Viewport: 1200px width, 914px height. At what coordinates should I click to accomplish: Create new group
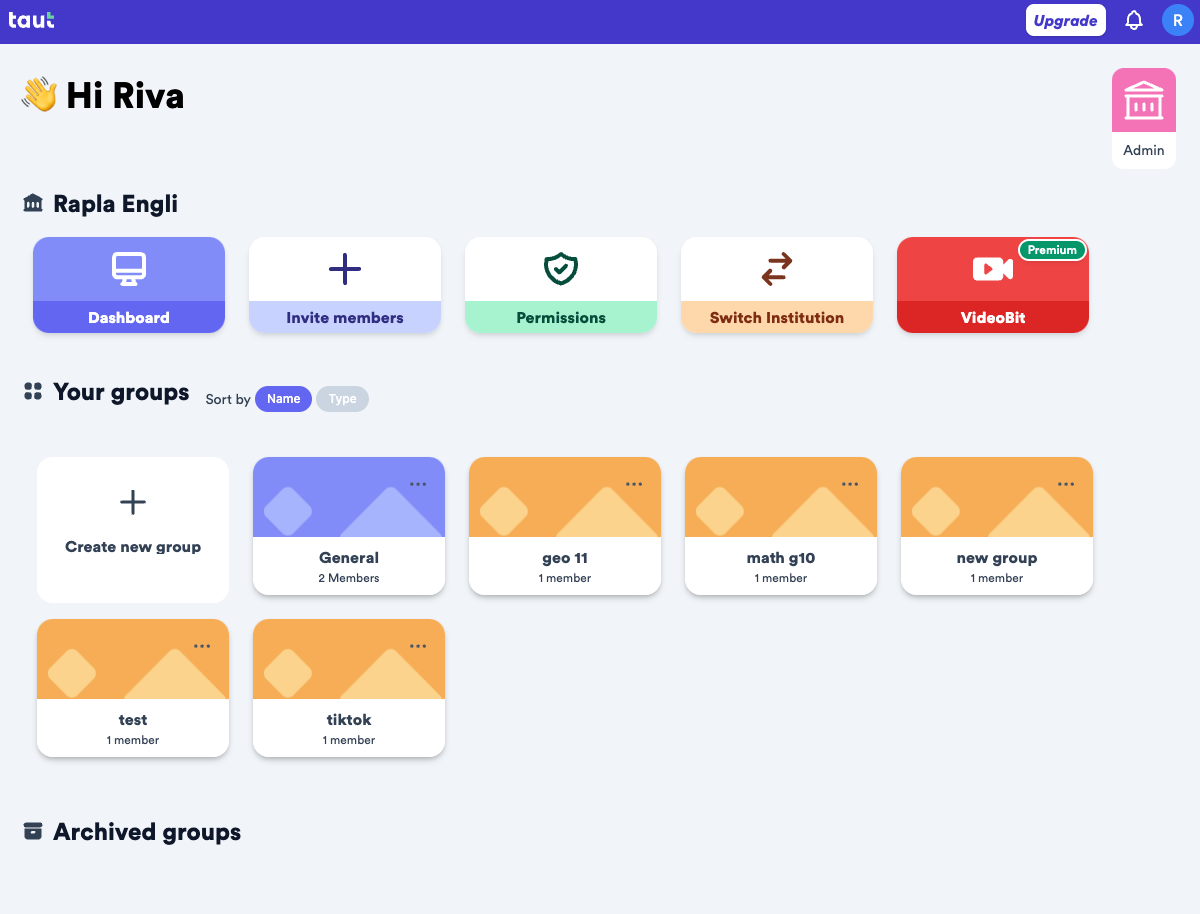tap(133, 529)
